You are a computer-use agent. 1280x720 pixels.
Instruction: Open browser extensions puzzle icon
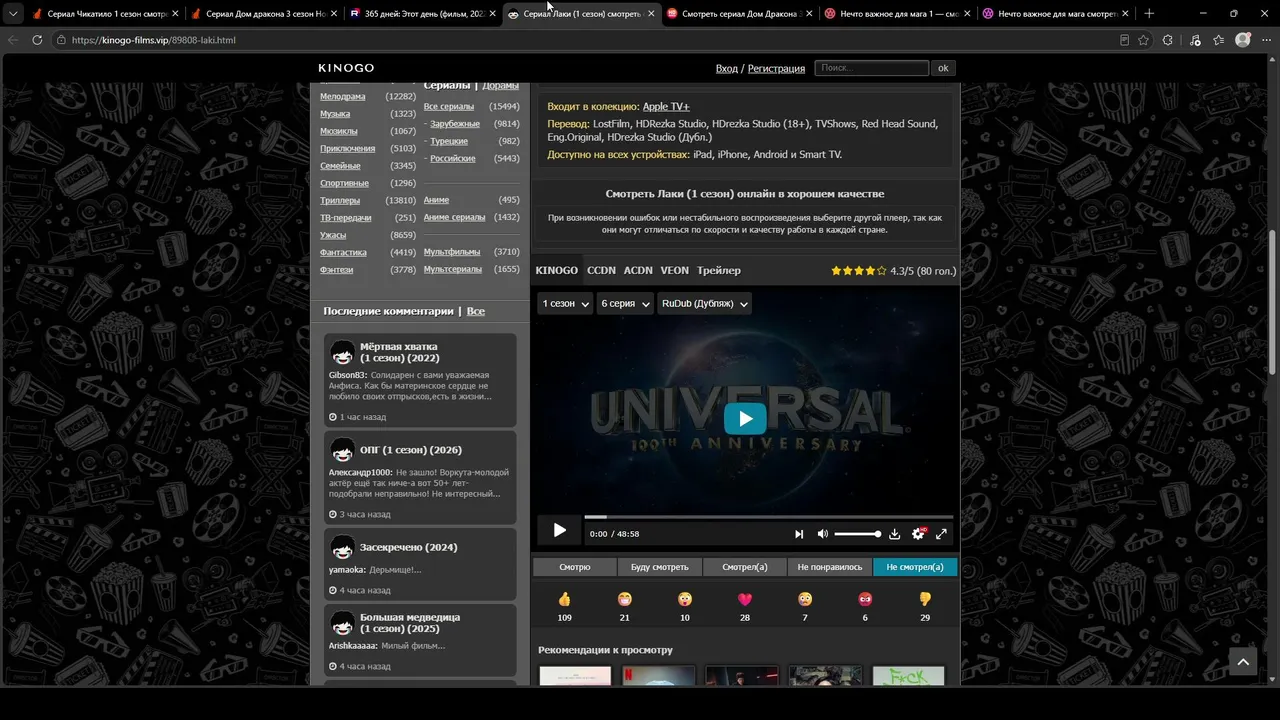pos(1168,40)
